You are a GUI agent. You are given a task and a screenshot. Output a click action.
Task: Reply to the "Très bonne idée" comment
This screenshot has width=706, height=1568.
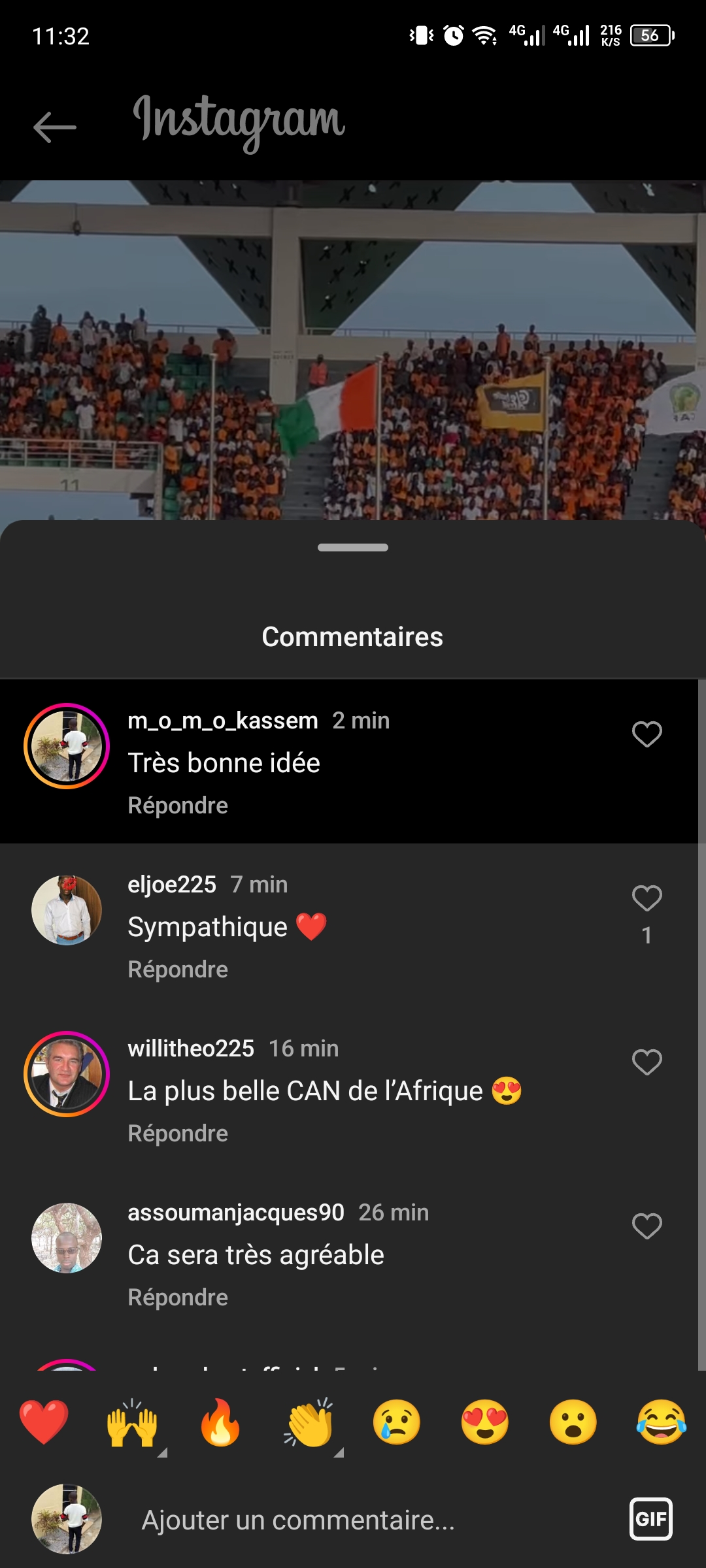tap(178, 806)
